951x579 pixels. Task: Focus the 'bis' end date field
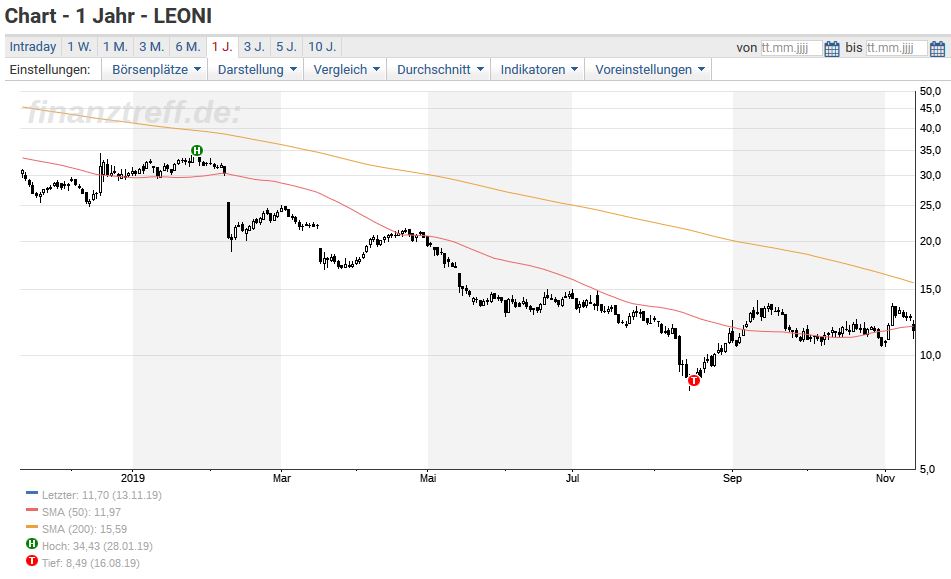[x=896, y=48]
